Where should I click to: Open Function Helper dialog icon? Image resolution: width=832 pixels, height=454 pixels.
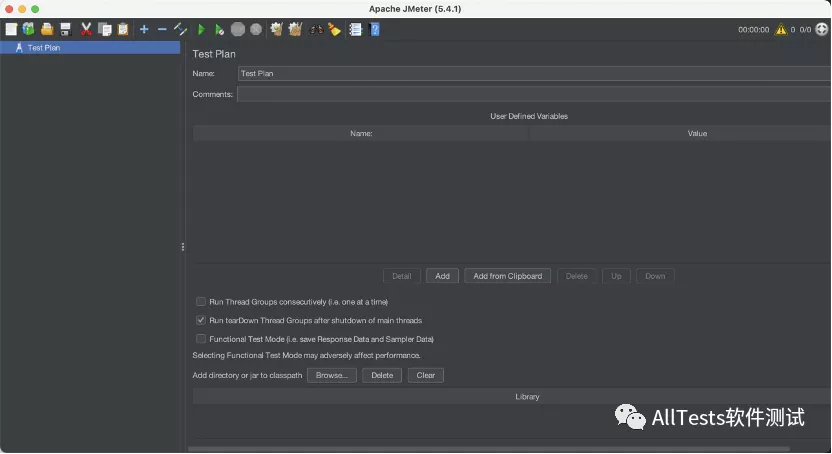(x=355, y=29)
